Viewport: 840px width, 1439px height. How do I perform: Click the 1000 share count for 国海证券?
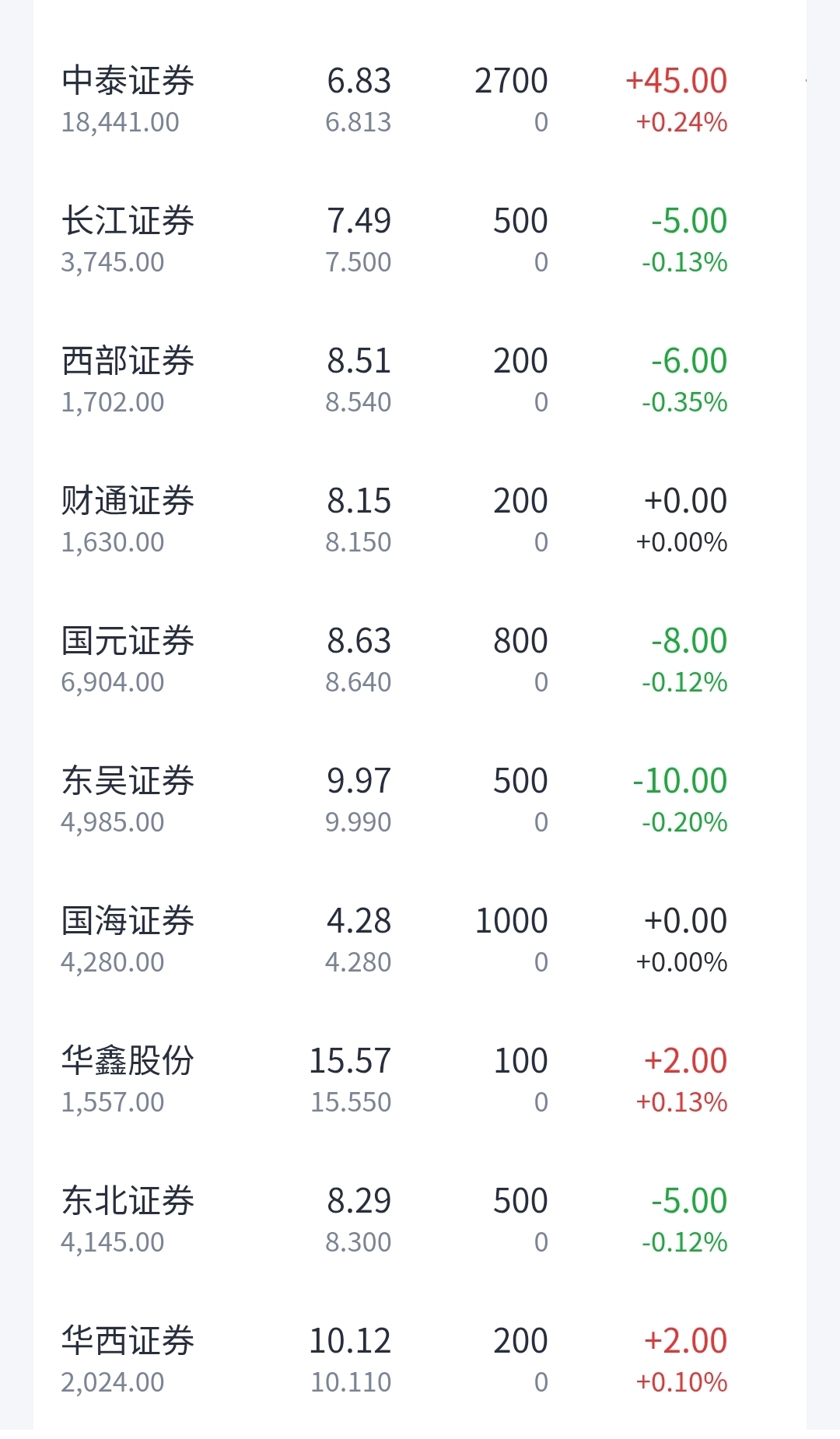(512, 921)
